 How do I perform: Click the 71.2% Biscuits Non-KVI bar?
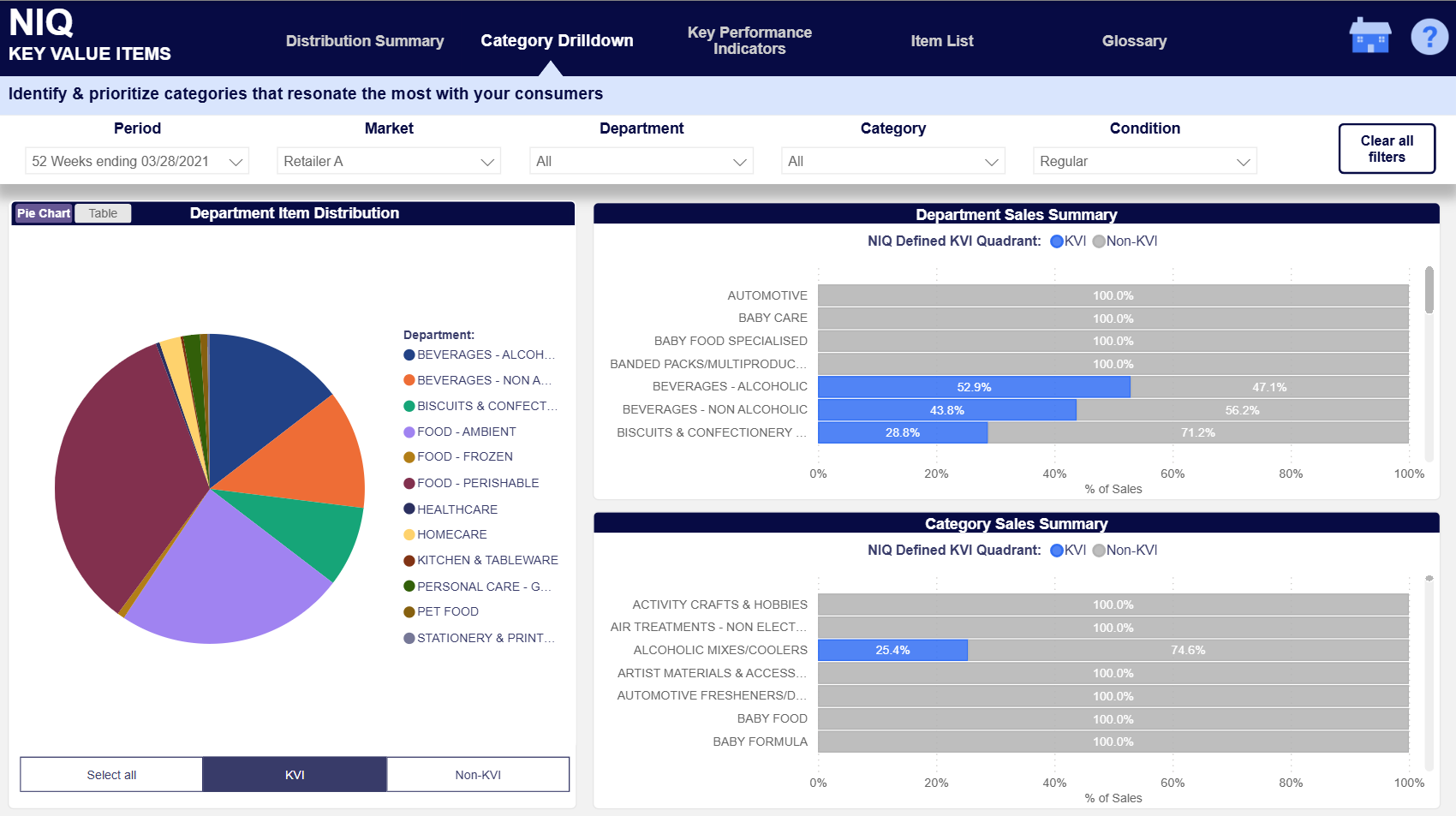pyautogui.click(x=1198, y=432)
